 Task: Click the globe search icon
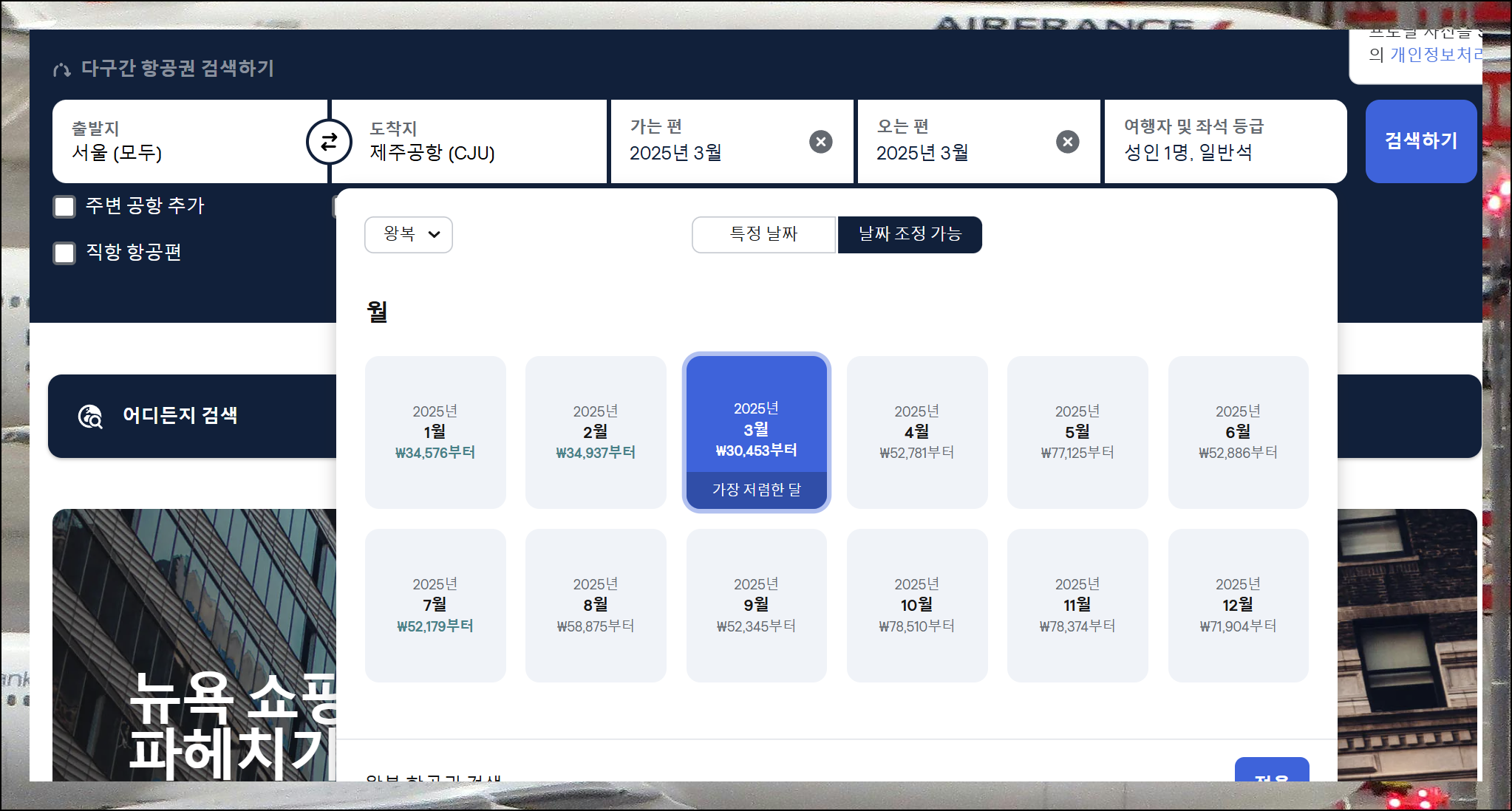coord(90,417)
